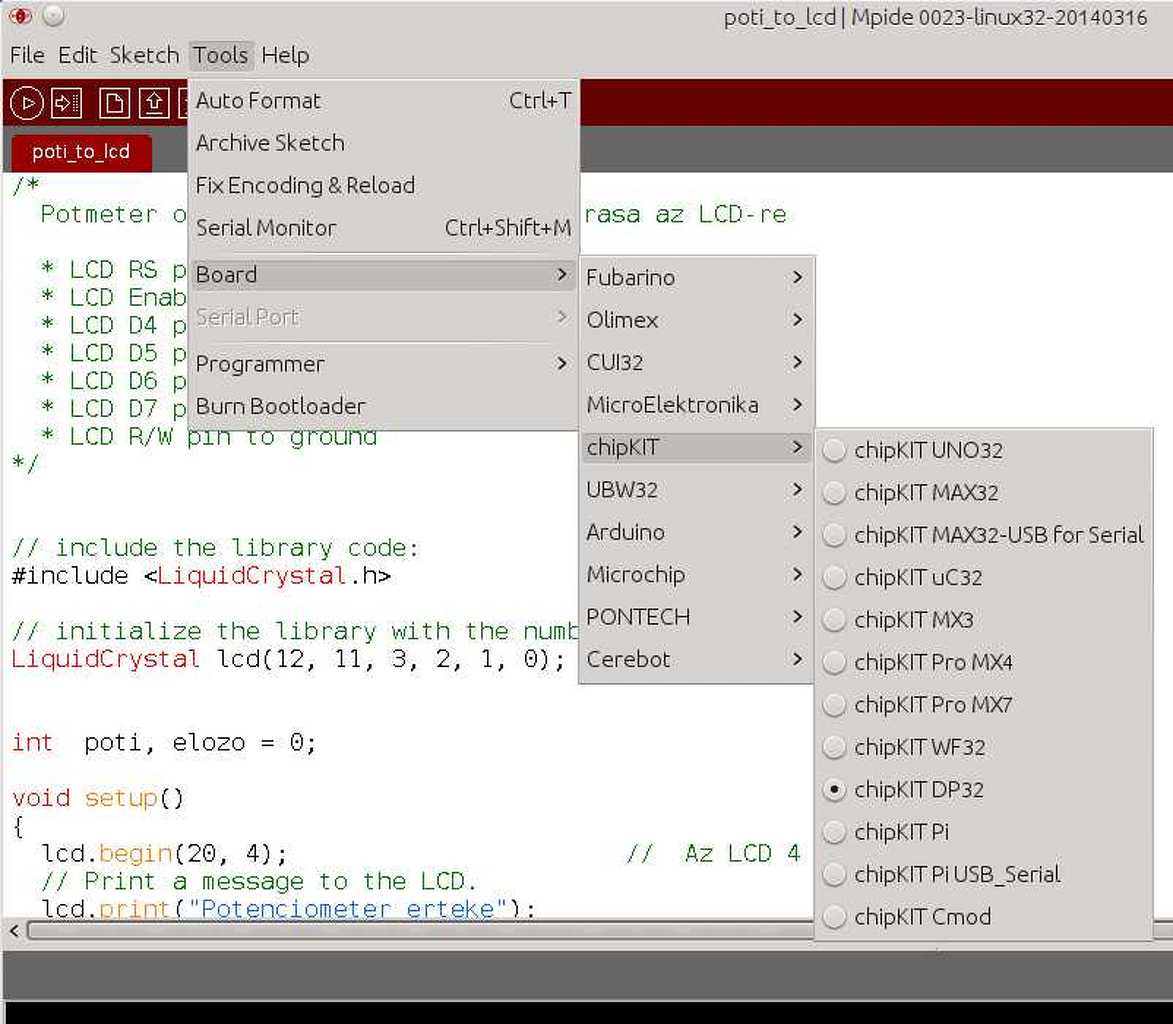Screen dimensions: 1173x1024
Task: Expand the Cerebot board submenu
Action: [696, 660]
